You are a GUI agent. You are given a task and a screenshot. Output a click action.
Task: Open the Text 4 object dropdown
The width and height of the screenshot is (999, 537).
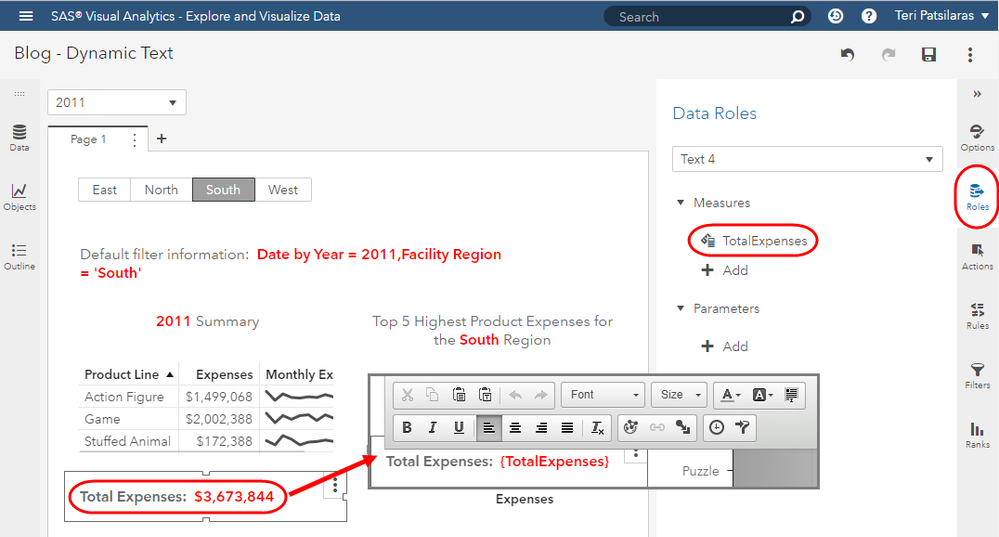[807, 159]
